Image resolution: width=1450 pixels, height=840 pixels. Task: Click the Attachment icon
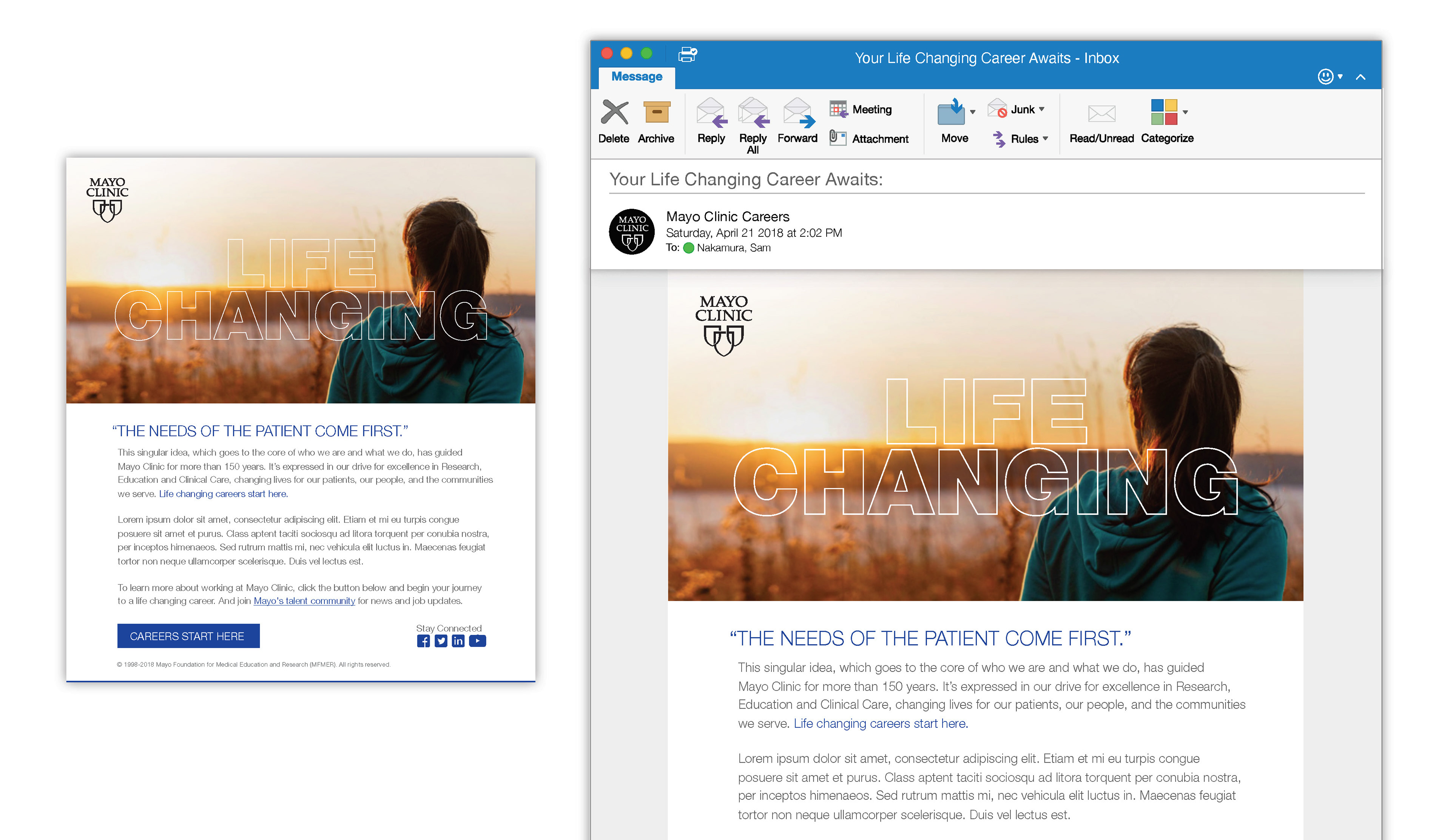coord(838,138)
